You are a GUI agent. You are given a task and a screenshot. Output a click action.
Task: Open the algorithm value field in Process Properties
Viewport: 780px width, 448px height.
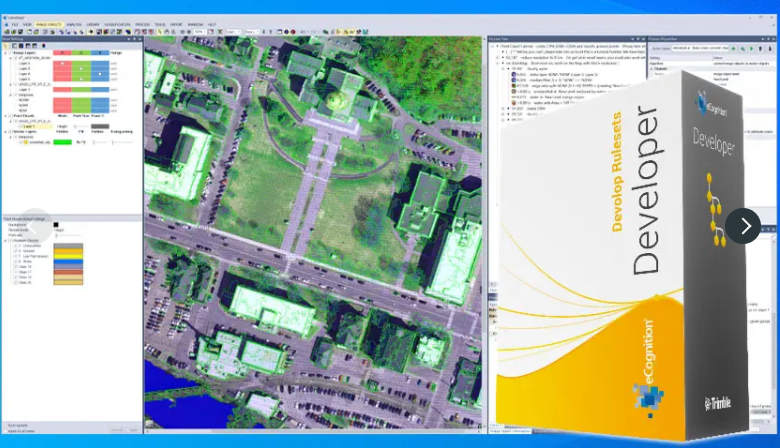(744, 64)
